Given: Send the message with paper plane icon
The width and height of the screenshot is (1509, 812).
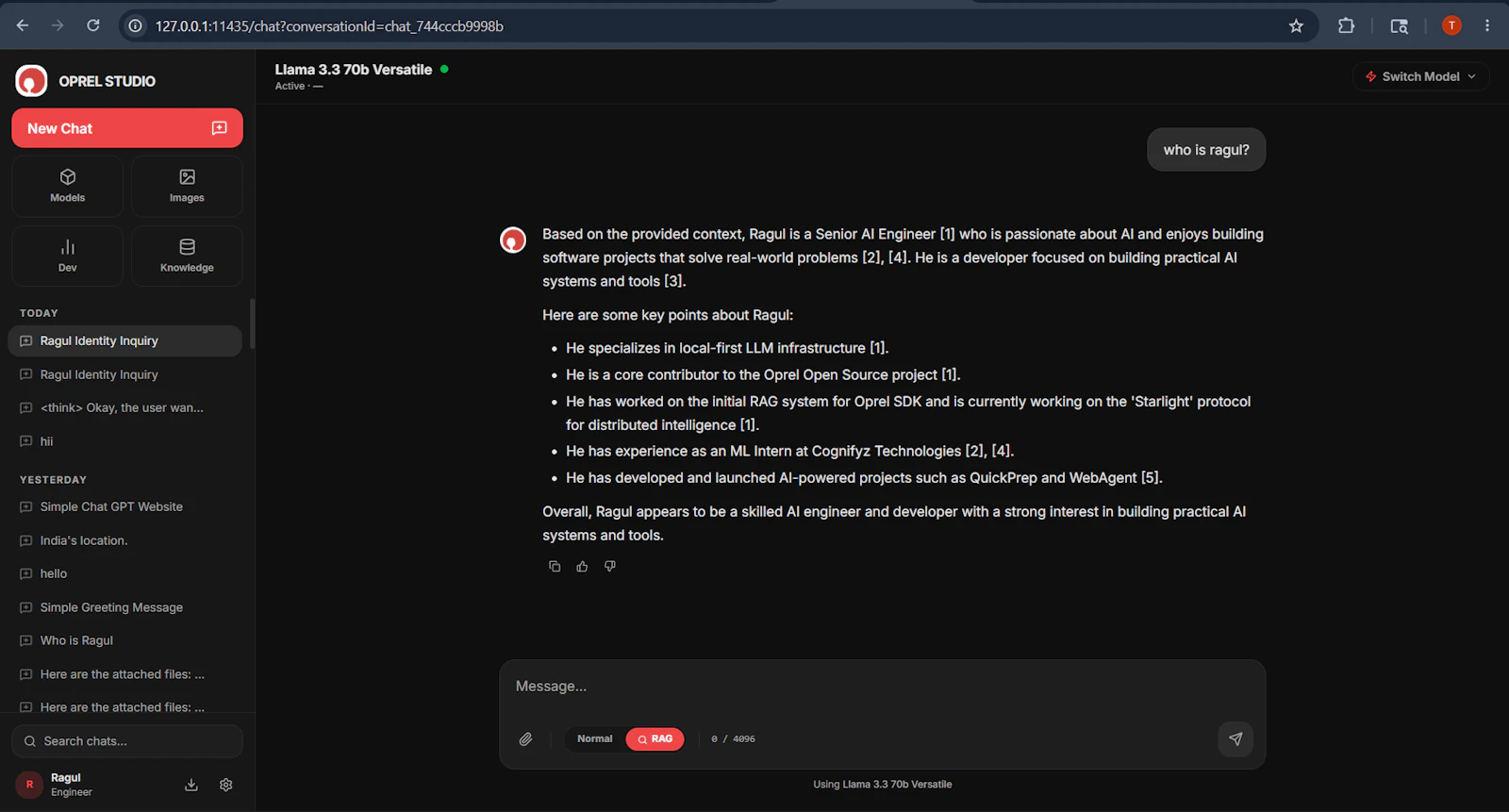Looking at the screenshot, I should click(1235, 738).
